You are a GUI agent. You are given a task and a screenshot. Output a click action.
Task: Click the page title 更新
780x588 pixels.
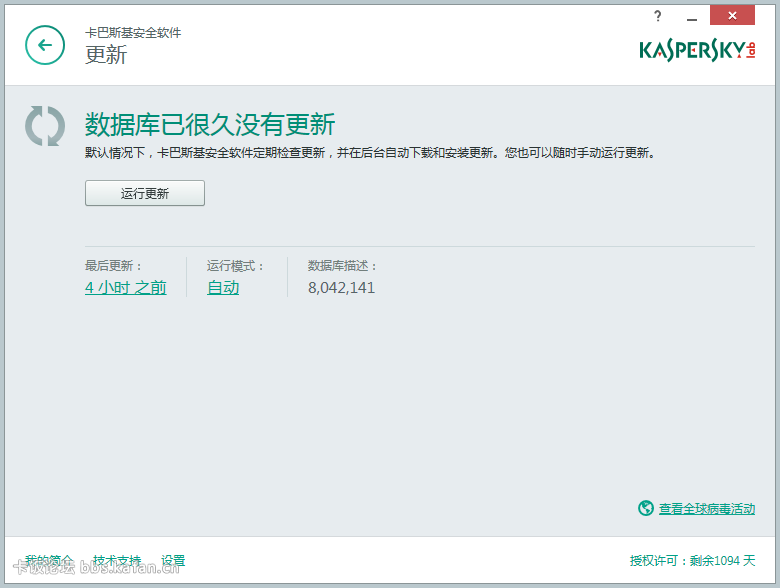pos(106,55)
